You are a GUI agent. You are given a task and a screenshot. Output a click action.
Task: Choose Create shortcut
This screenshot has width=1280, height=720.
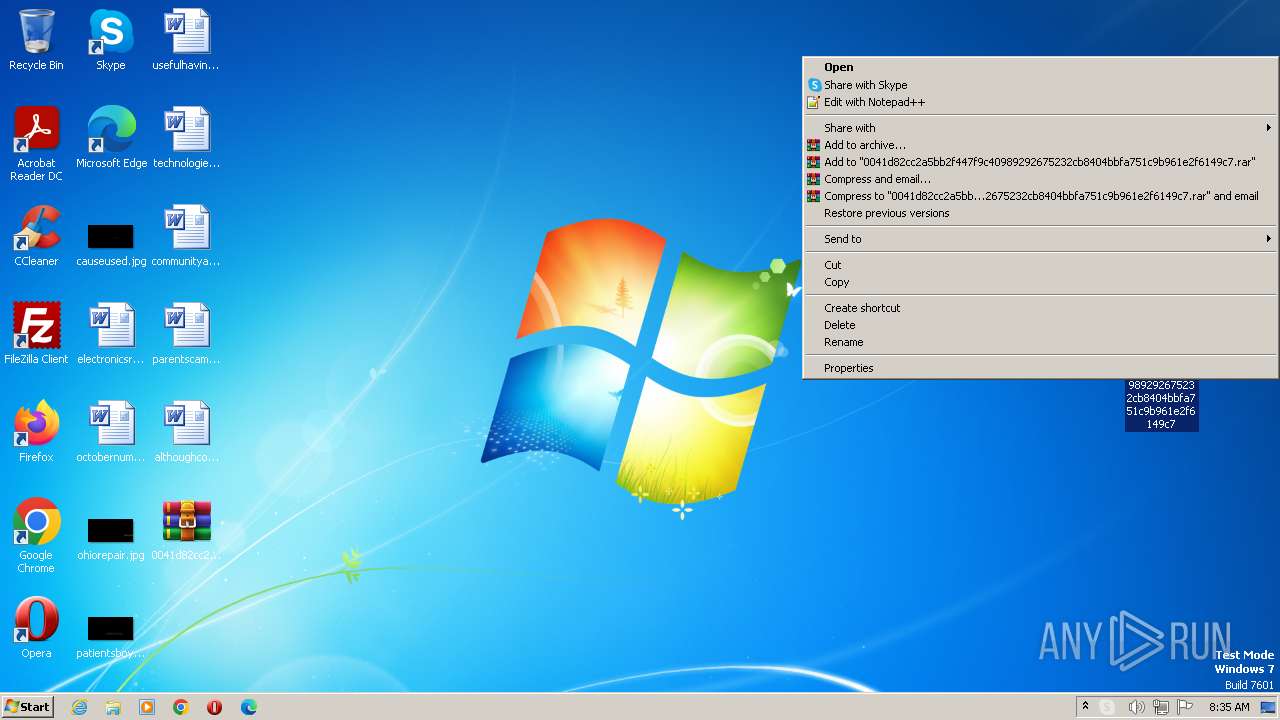pos(1040,308)
